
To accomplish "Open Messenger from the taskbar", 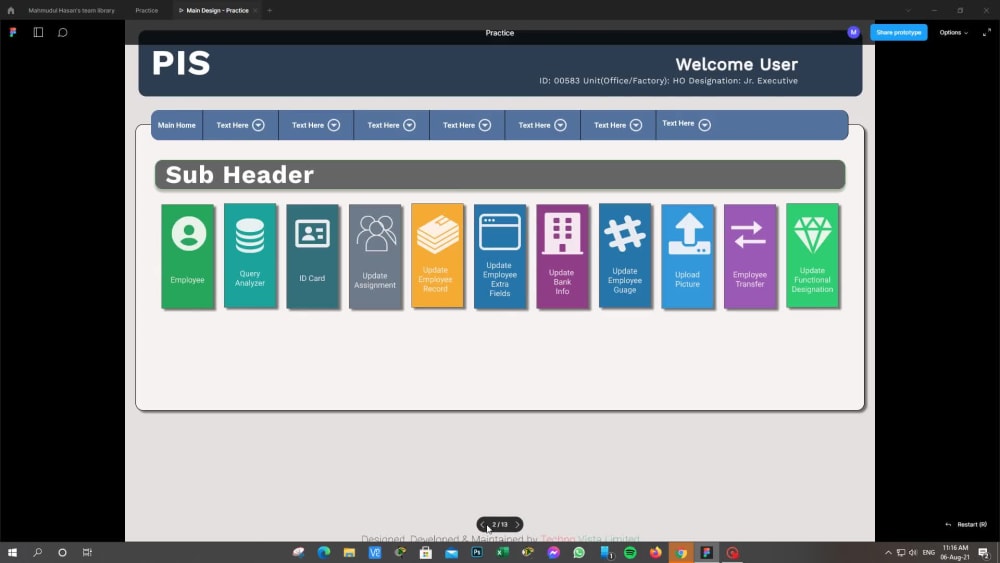I will click(x=554, y=552).
